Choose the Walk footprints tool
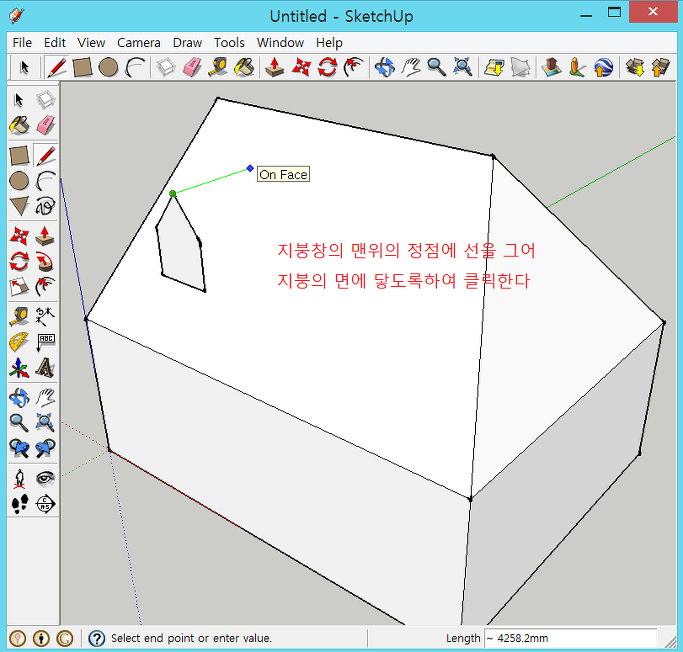The image size is (683, 652). [19, 504]
